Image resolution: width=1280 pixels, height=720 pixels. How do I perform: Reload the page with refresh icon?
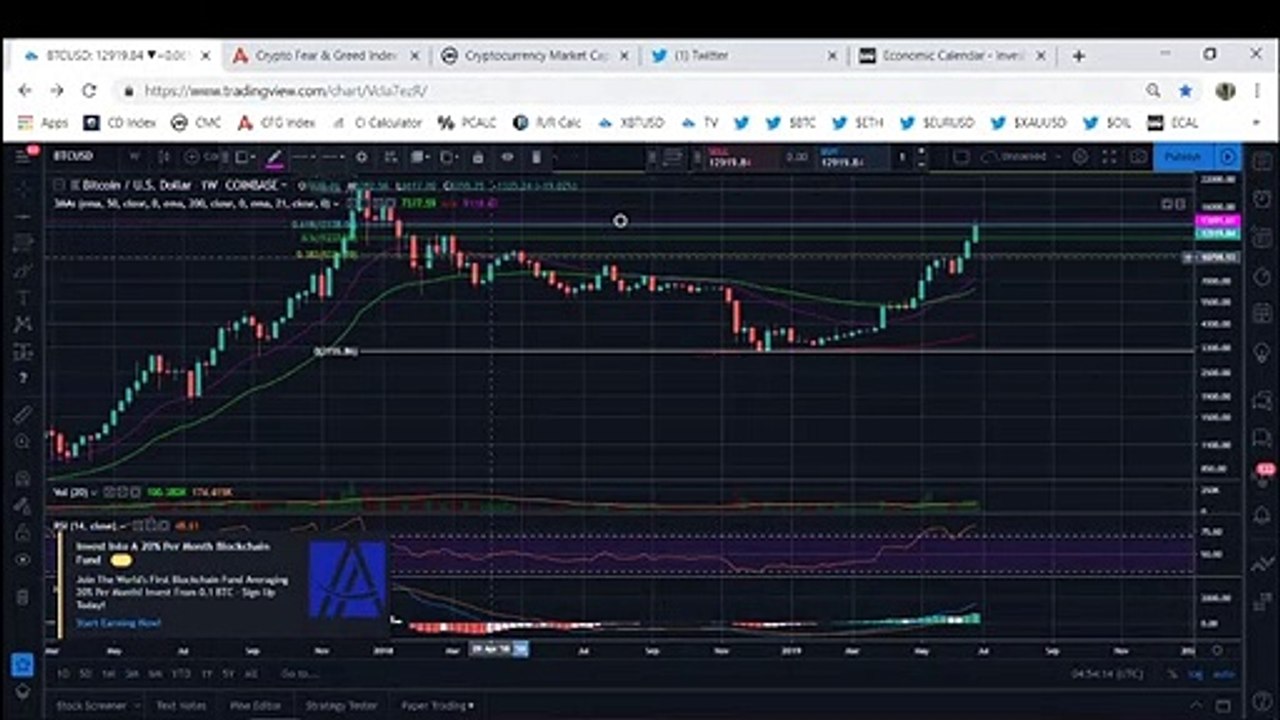[88, 90]
